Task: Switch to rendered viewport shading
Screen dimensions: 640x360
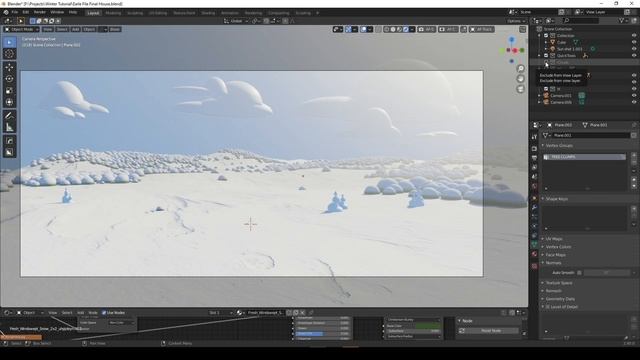Action: tap(405, 29)
